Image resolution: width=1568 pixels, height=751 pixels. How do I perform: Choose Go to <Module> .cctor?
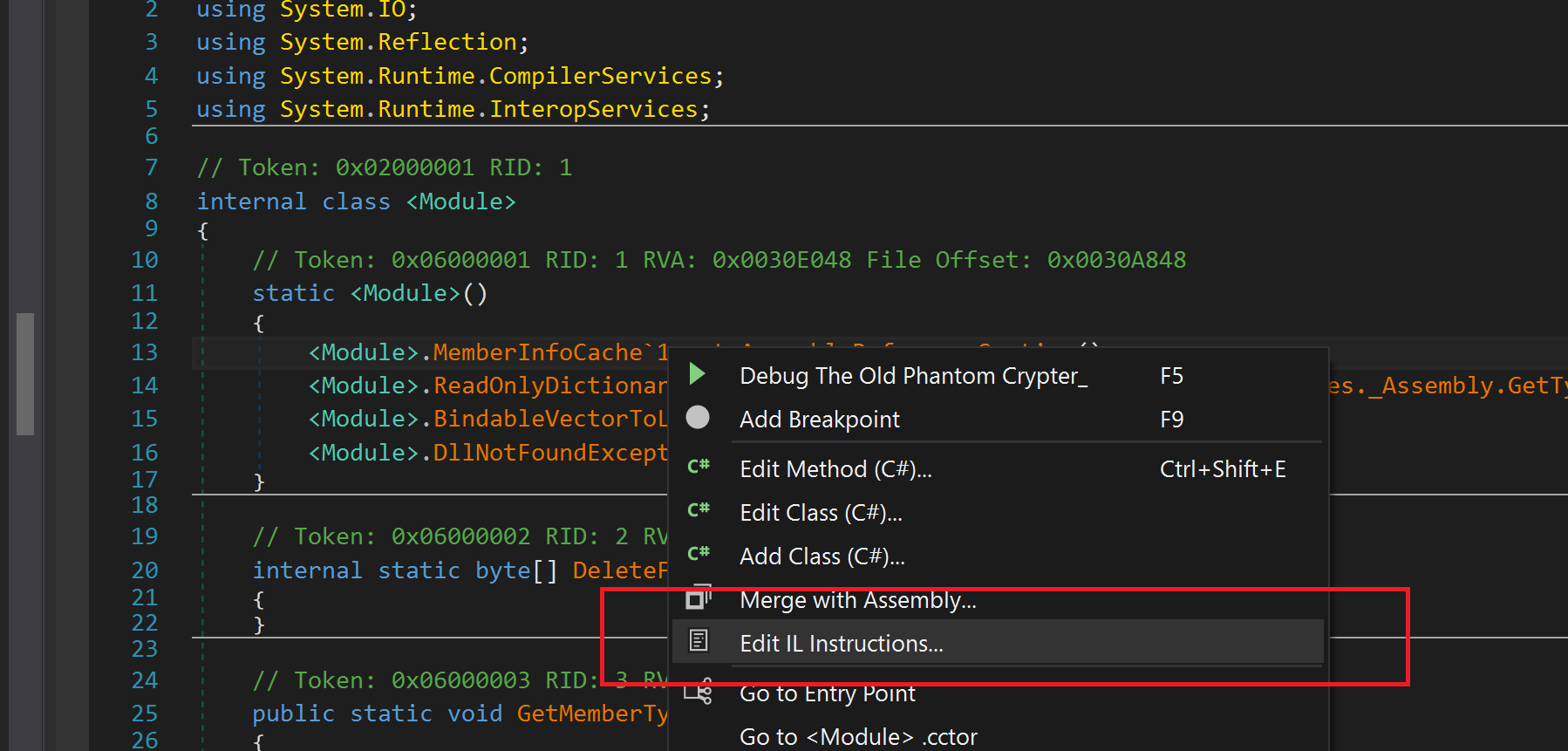998,737
